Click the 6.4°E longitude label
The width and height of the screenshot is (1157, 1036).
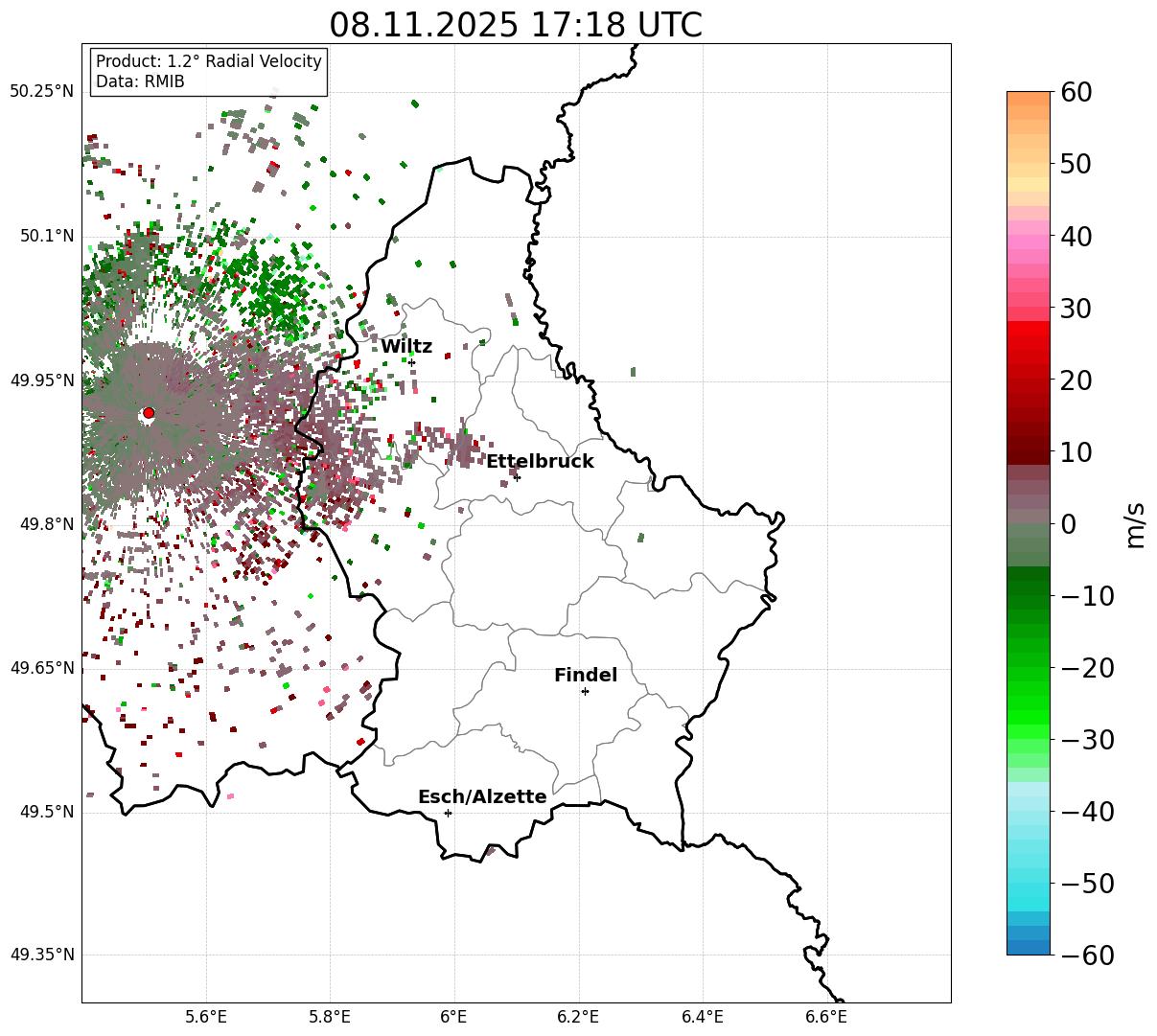(703, 1016)
